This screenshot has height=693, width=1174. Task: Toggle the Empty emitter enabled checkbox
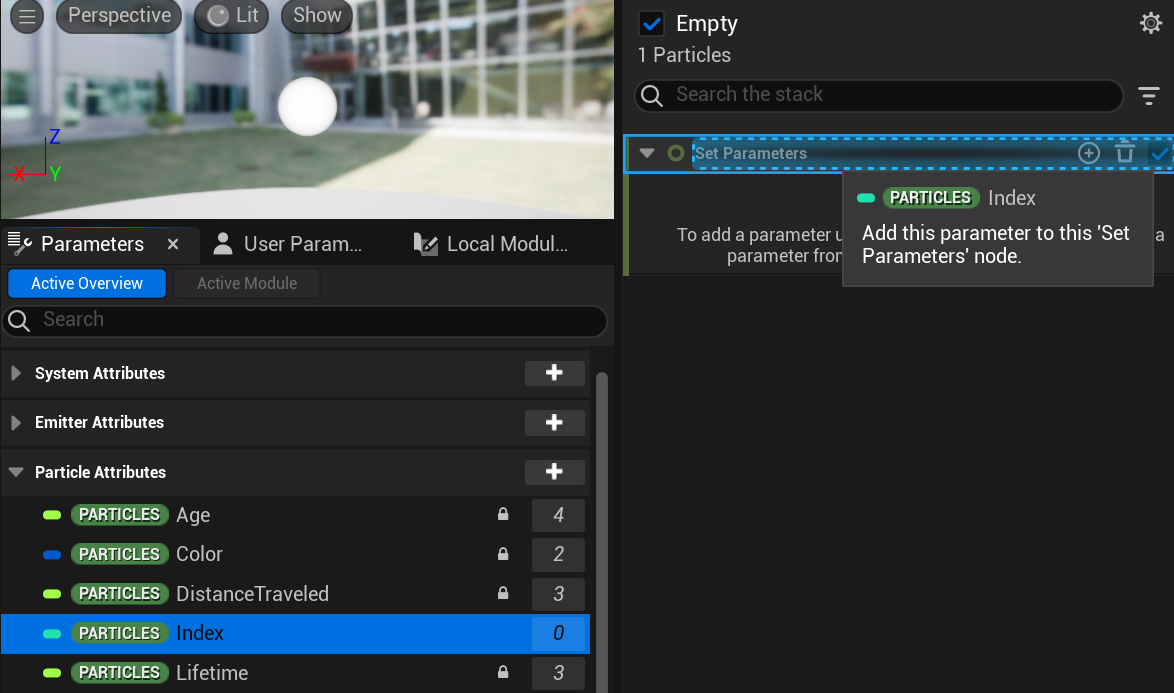coord(651,24)
